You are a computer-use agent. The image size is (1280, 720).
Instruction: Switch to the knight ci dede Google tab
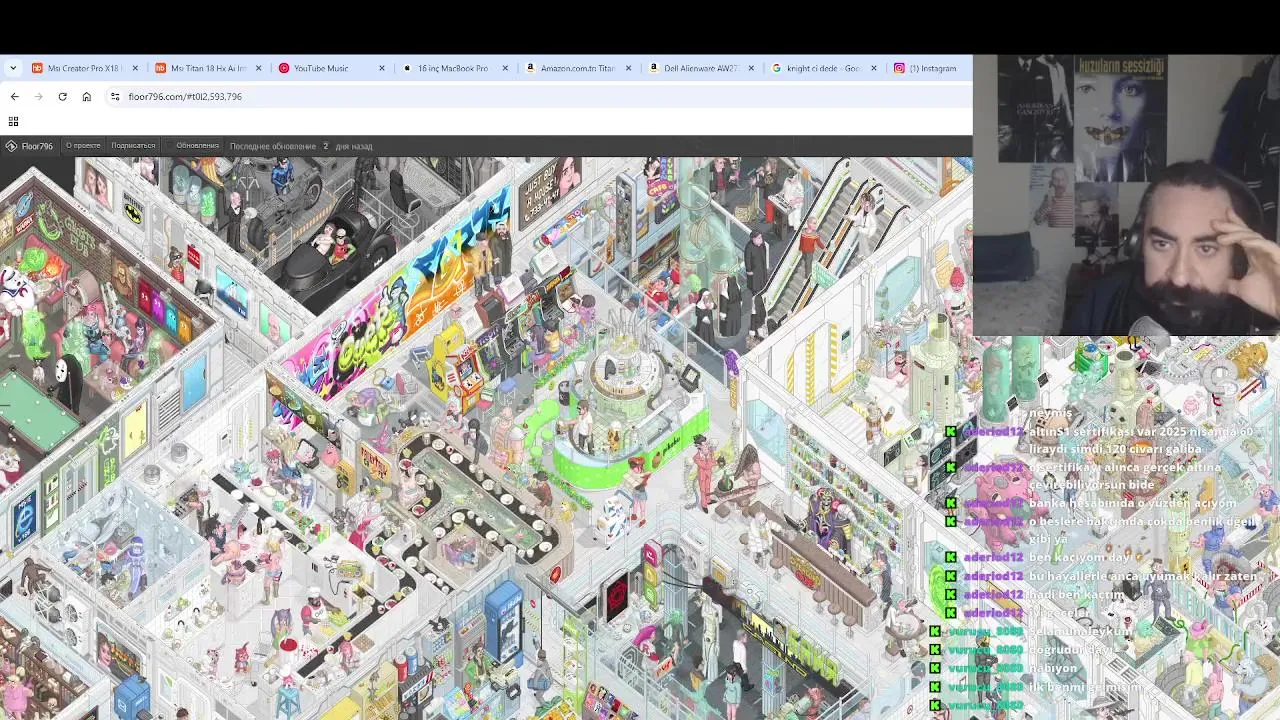pos(824,68)
